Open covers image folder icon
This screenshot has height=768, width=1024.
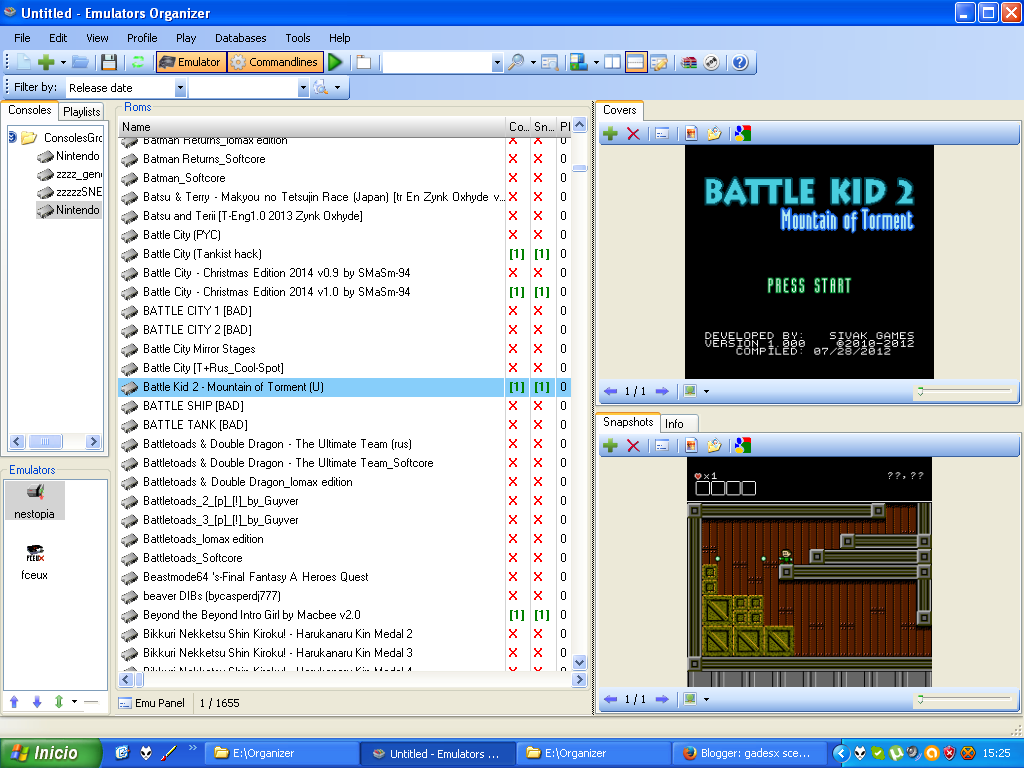[714, 134]
